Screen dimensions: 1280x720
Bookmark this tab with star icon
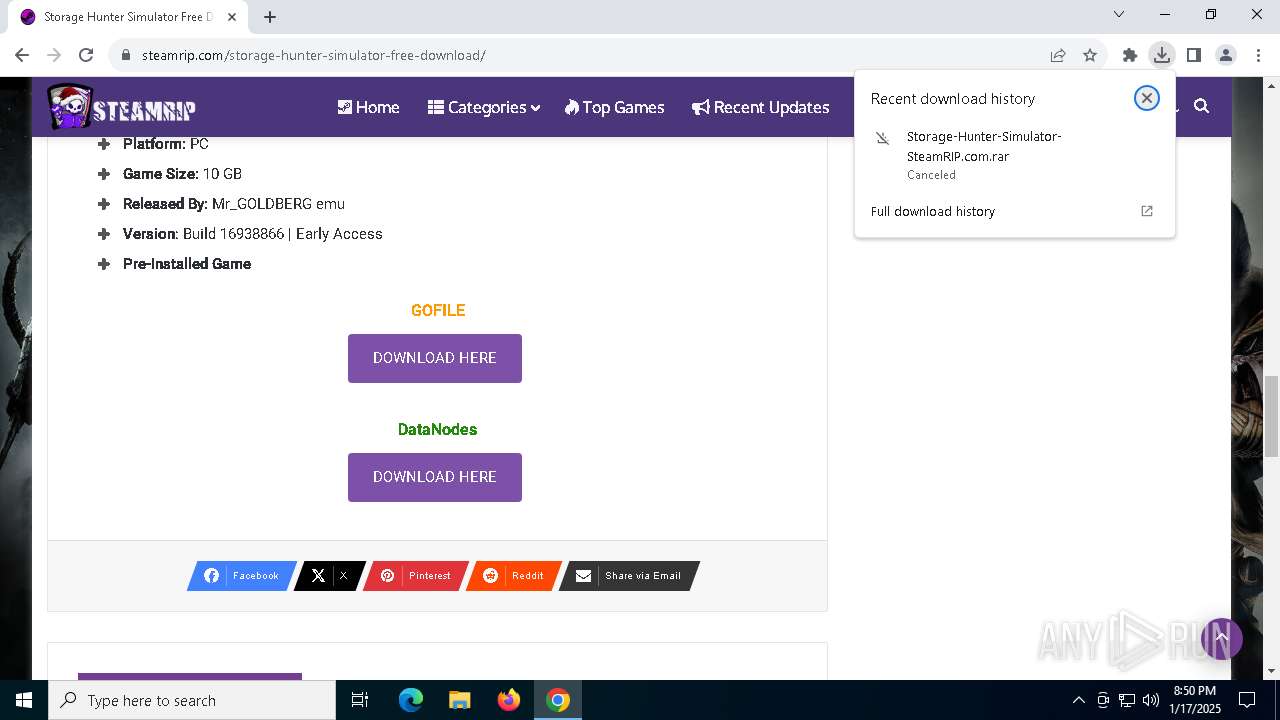click(1090, 55)
